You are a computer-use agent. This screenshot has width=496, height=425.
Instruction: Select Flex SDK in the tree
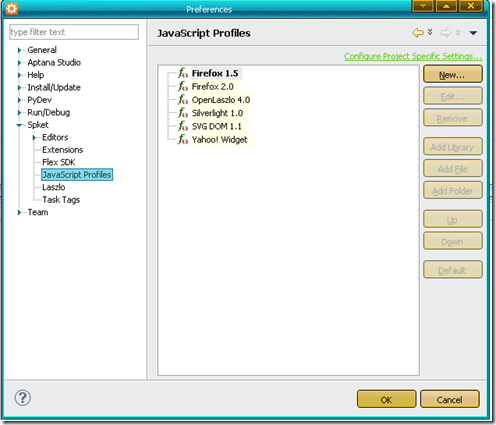59,162
